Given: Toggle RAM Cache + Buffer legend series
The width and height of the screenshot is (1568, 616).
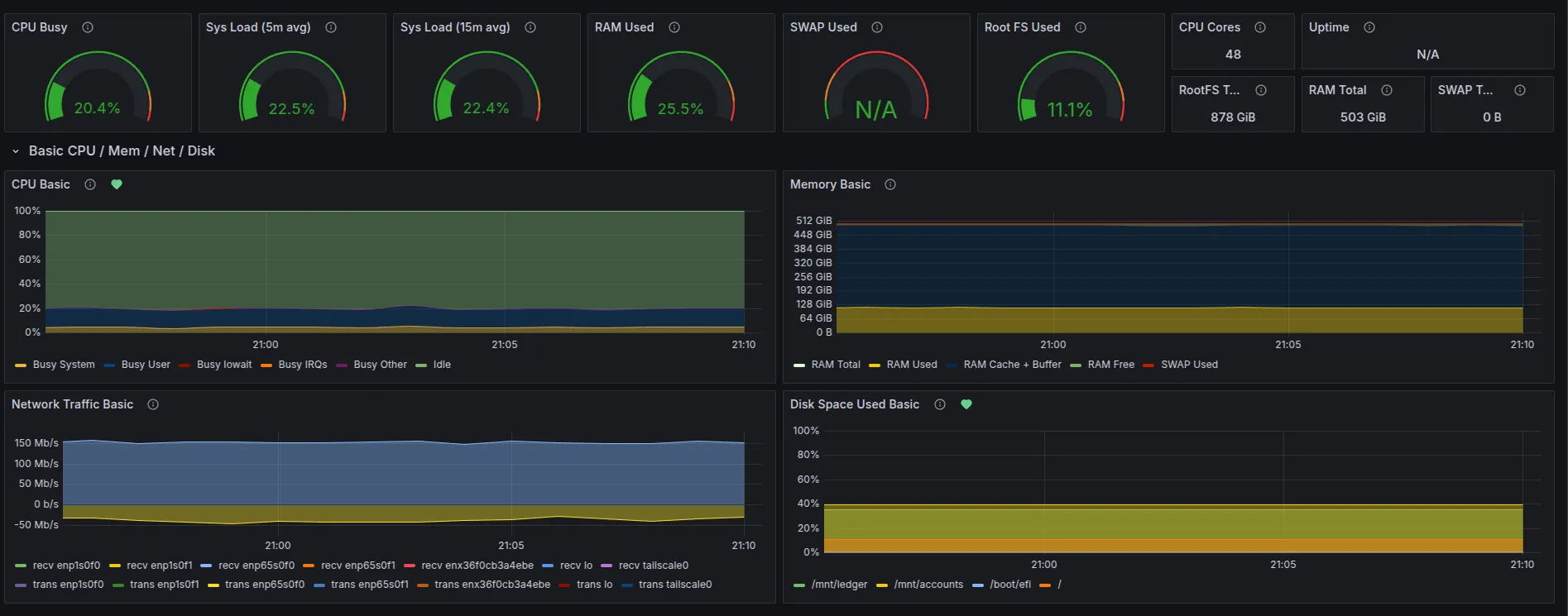Looking at the screenshot, I should point(1012,365).
